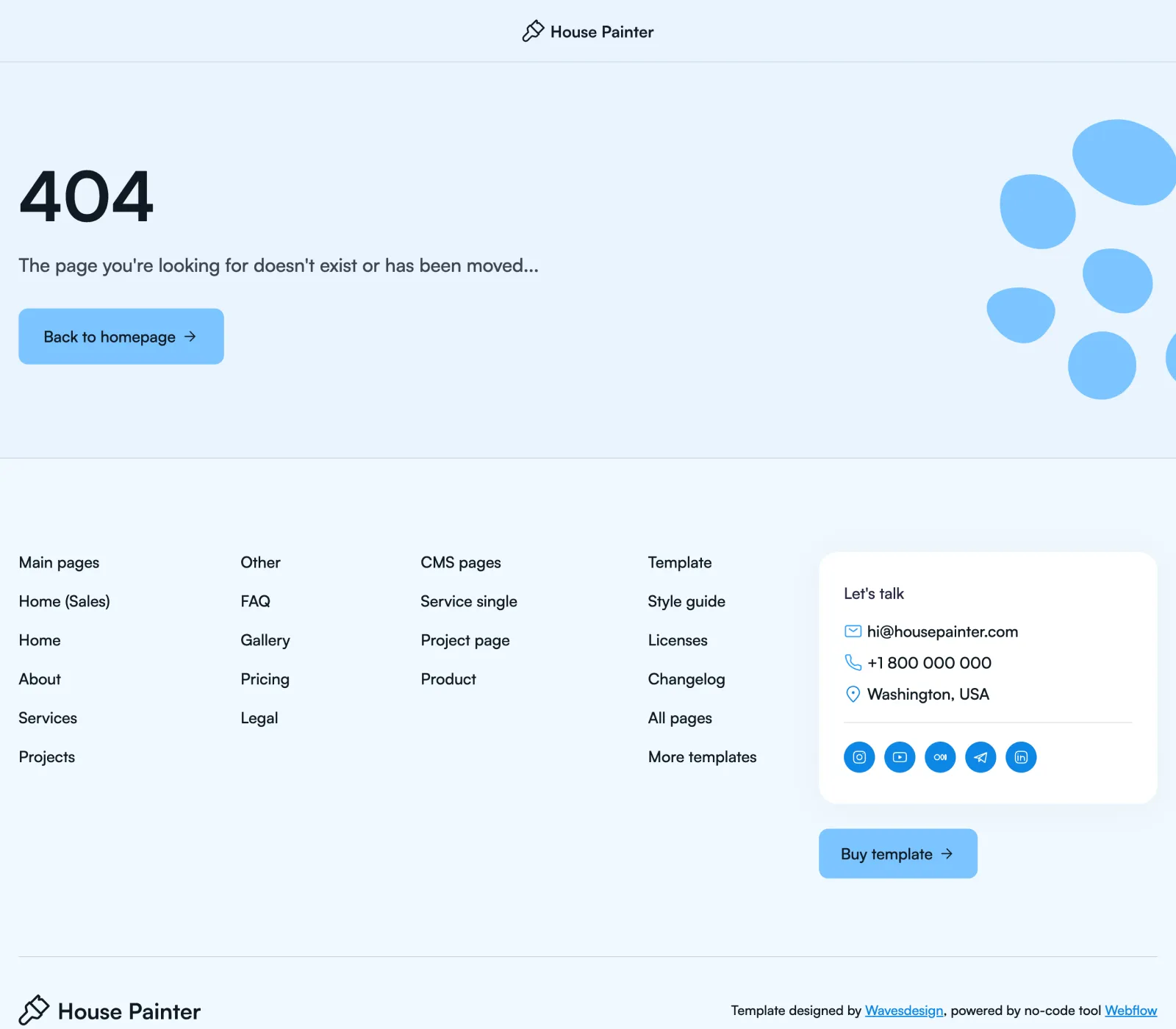This screenshot has width=1176, height=1029.
Task: Open the Changelog link
Action: pyautogui.click(x=686, y=679)
